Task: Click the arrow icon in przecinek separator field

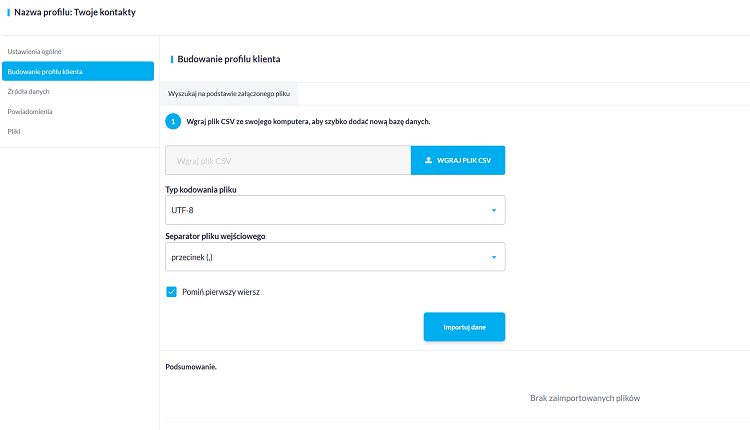Action: 494,257
